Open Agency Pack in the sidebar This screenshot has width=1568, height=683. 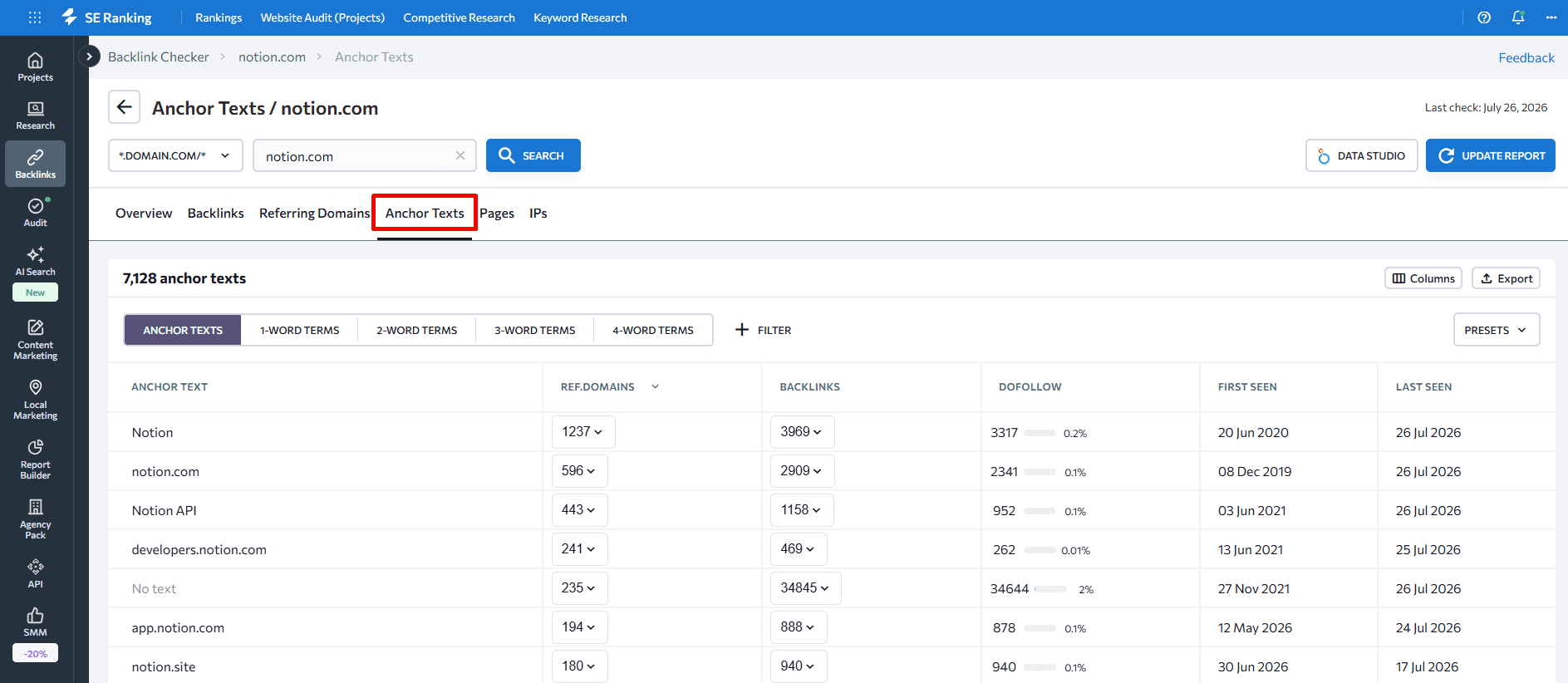35,520
